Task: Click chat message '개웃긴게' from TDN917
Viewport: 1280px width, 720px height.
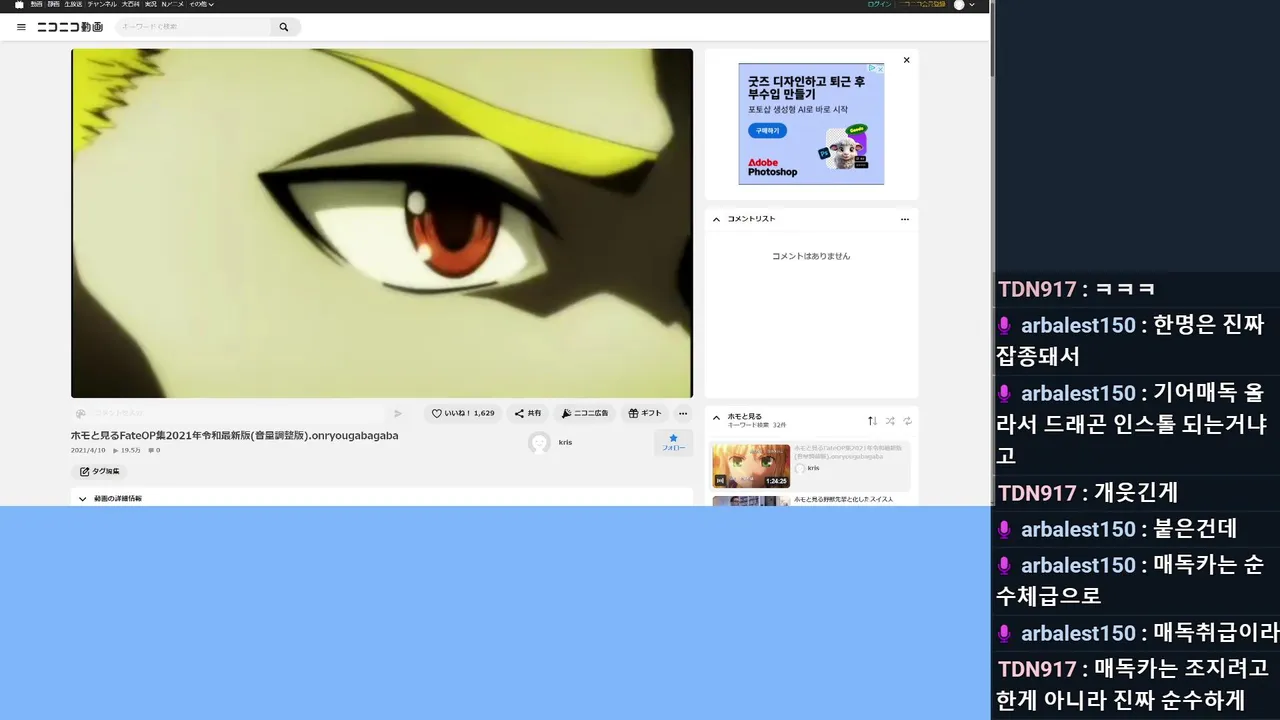Action: 1136,493
